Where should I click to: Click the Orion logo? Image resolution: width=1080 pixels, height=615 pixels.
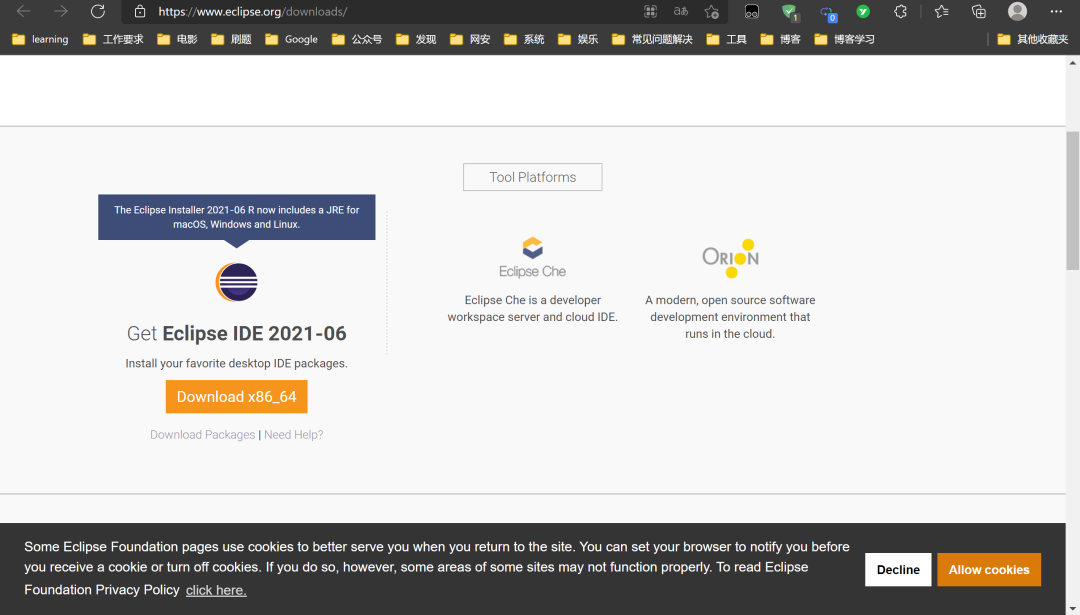click(731, 258)
